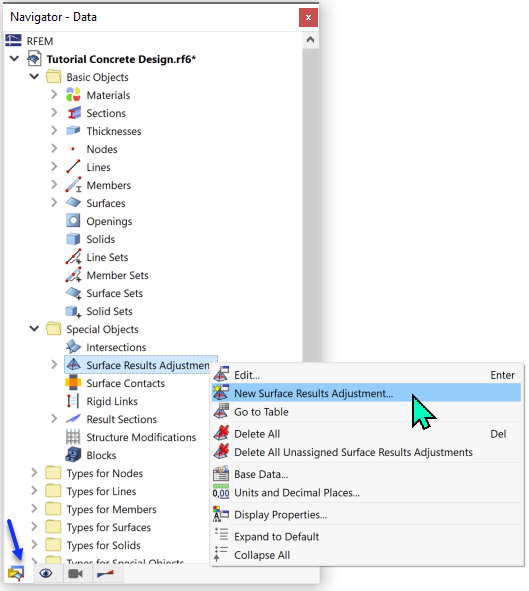Switch to the Views camera tab

coord(75,573)
